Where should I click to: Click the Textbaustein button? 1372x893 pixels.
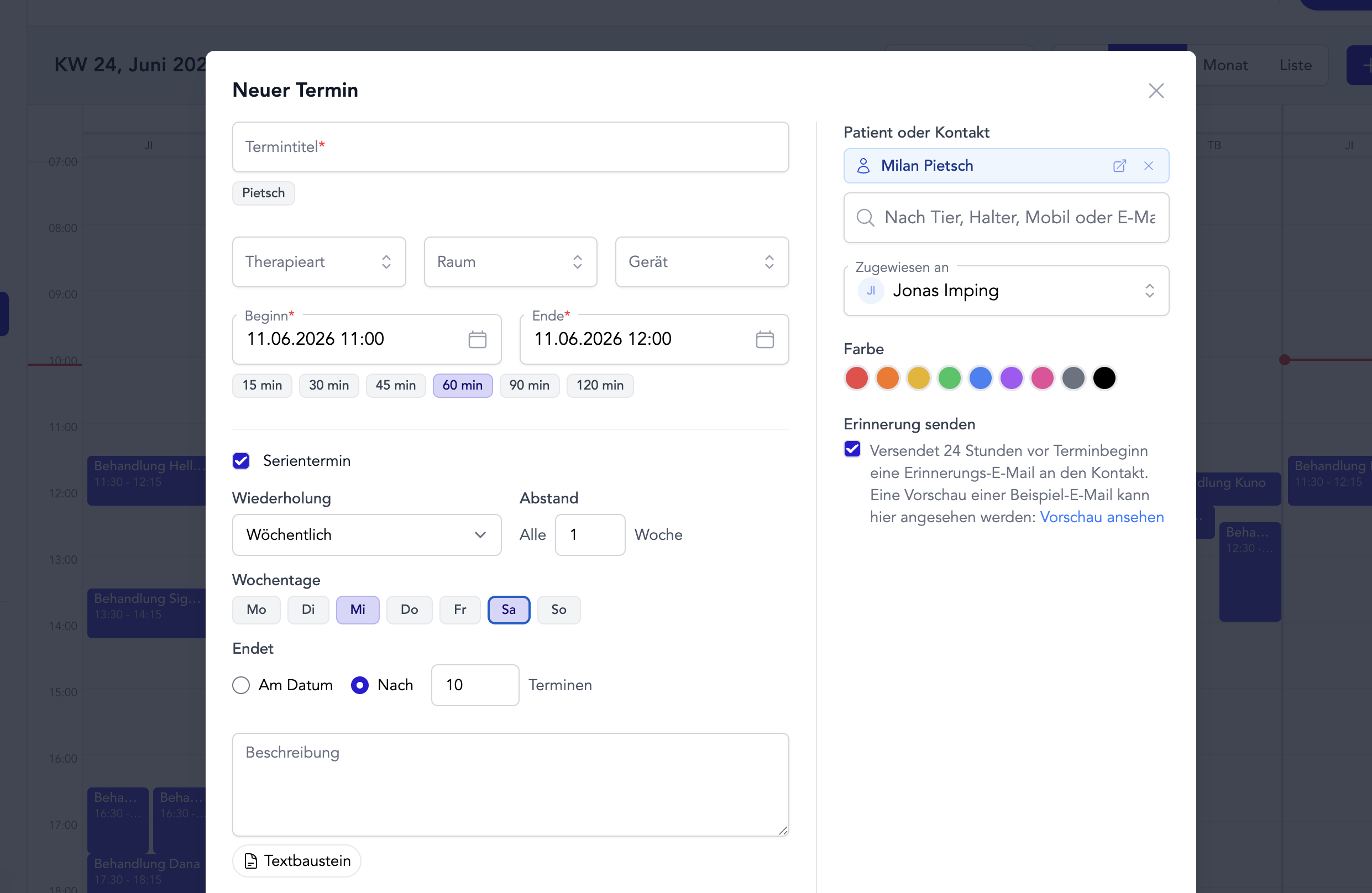click(296, 861)
